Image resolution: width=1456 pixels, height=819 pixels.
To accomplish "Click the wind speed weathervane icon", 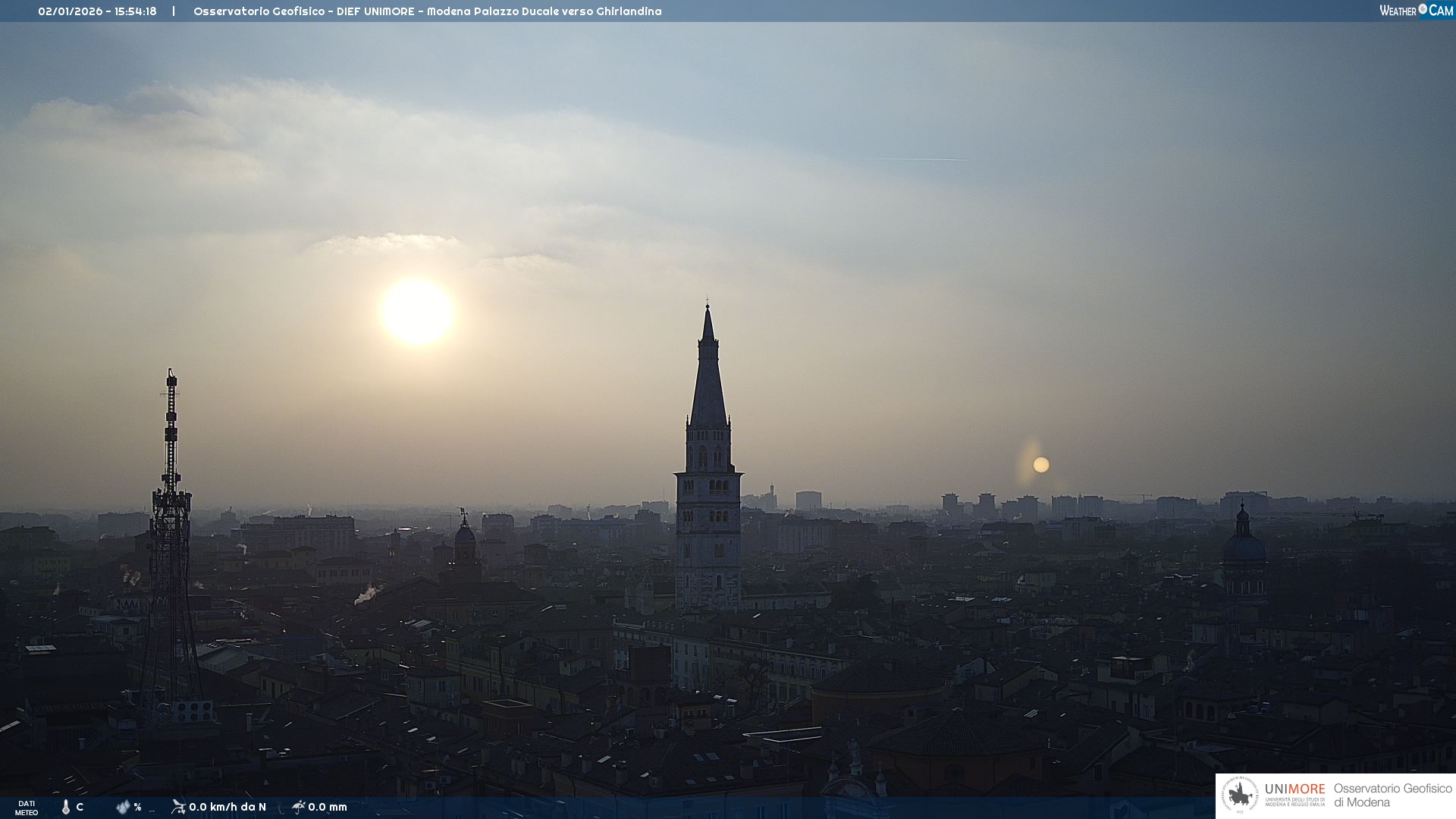I will (x=178, y=807).
